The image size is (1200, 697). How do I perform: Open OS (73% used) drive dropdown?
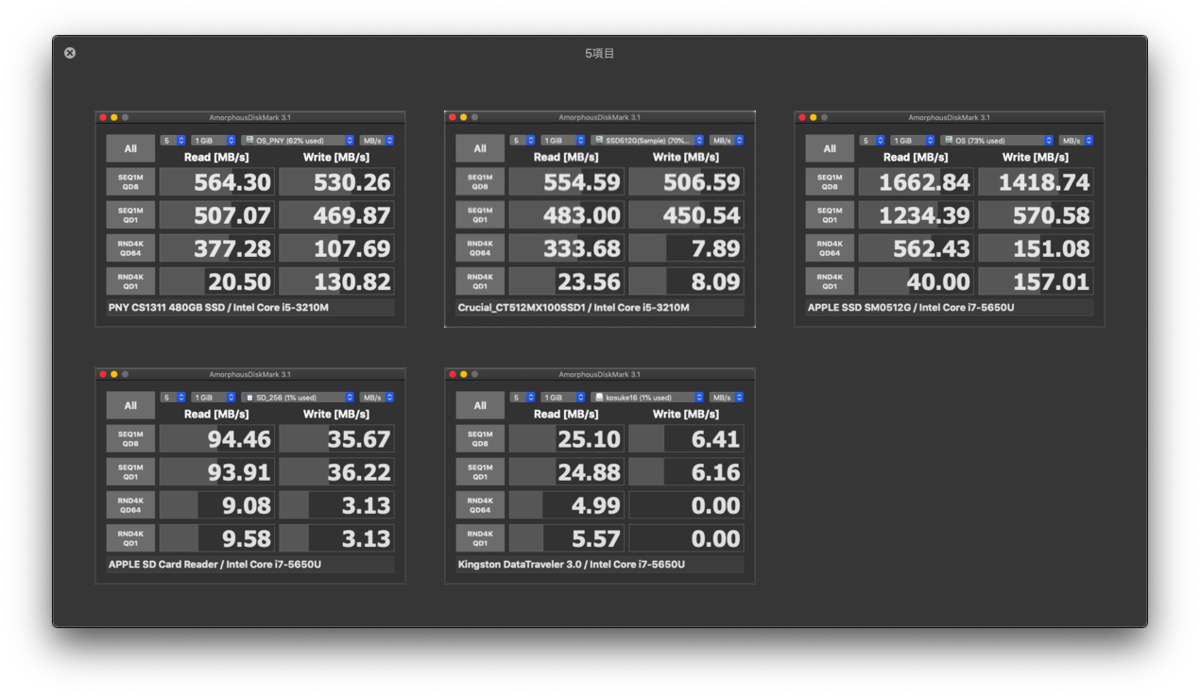click(x=997, y=141)
